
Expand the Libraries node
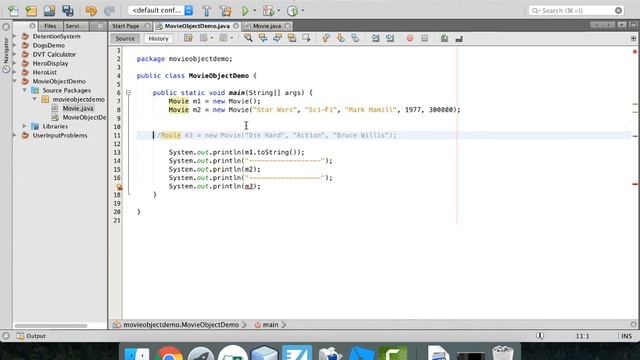(24, 126)
